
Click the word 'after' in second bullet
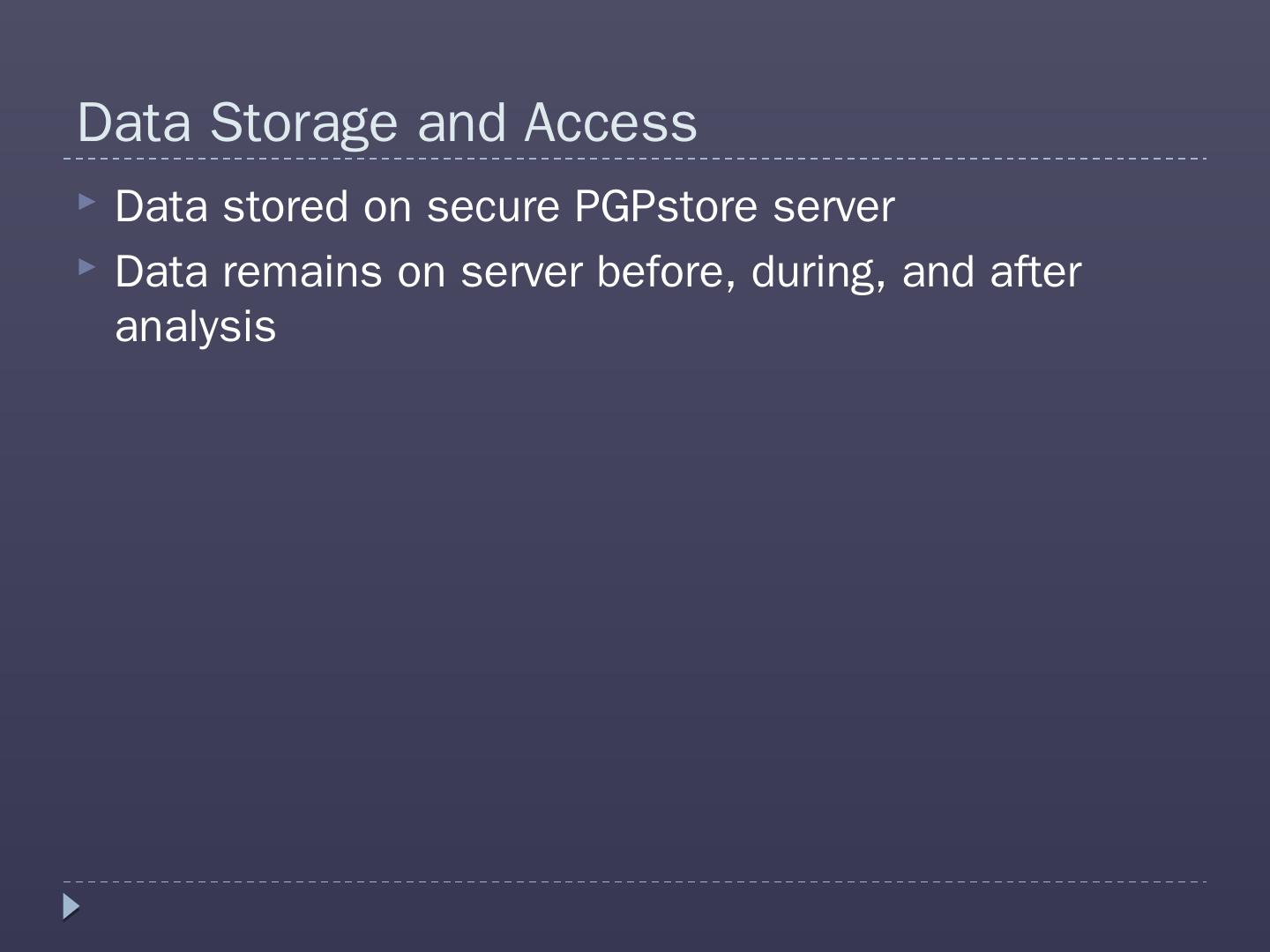(x=1035, y=271)
